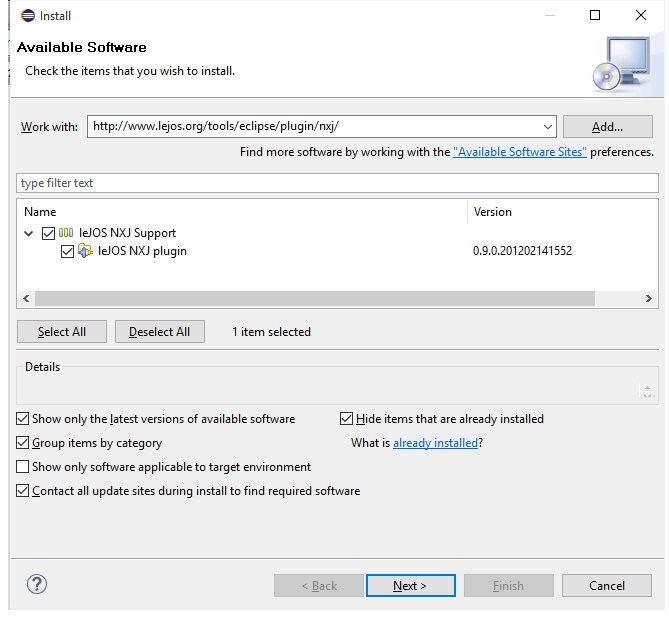Open the already installed link
Image resolution: width=669 pixels, height=619 pixels.
coord(435,443)
